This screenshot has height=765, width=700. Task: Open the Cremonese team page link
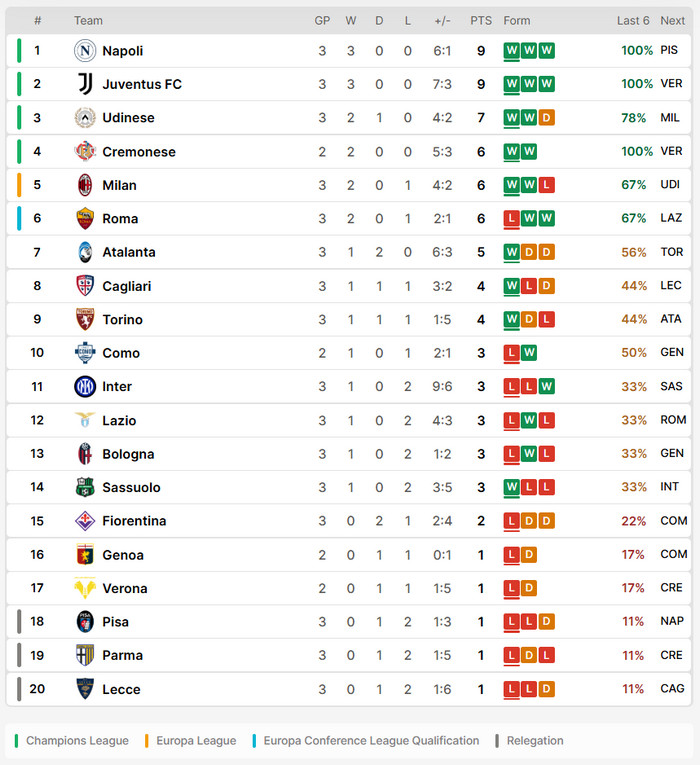pos(139,152)
